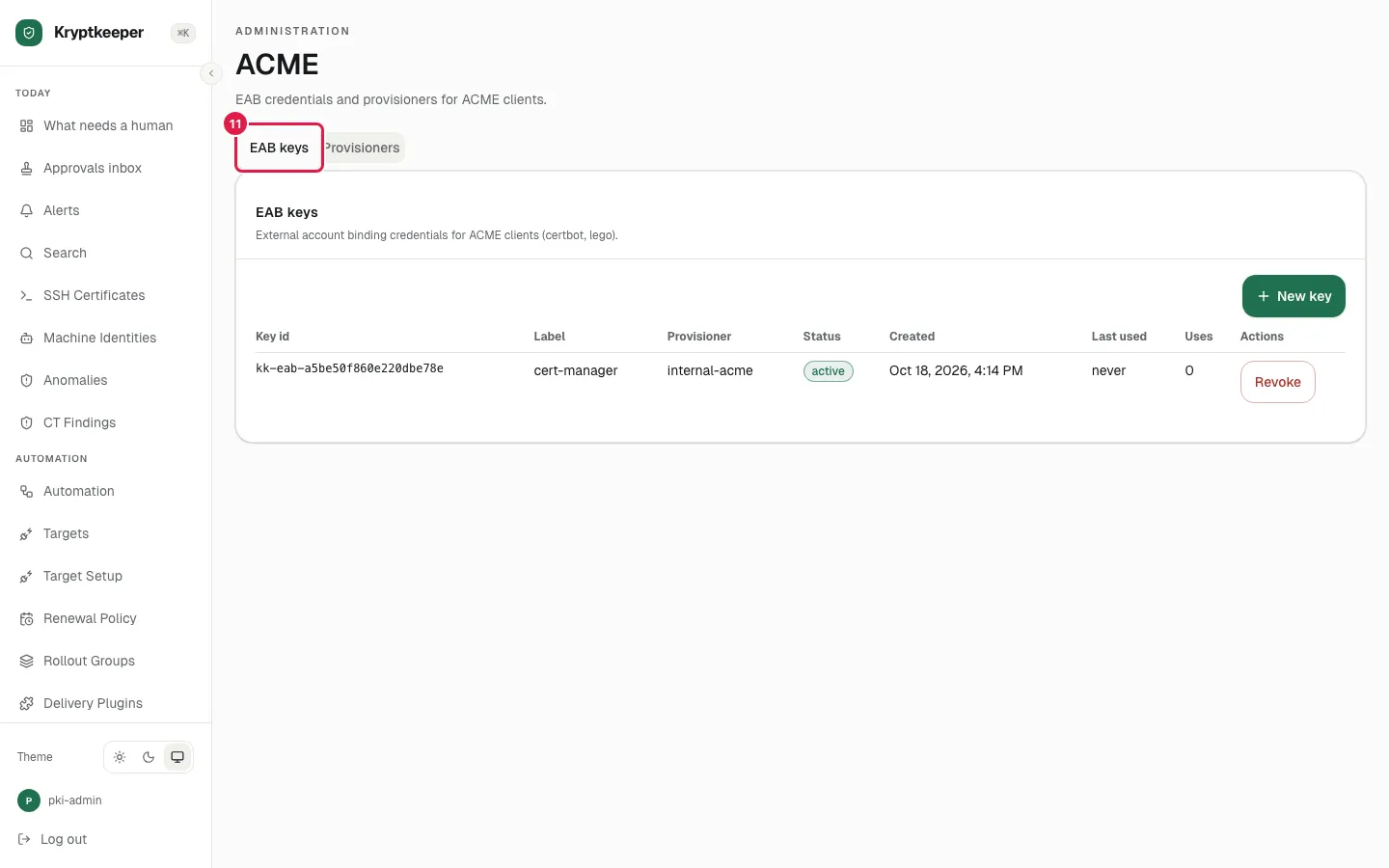Click the Search magnifier icon in sidebar

(26, 253)
